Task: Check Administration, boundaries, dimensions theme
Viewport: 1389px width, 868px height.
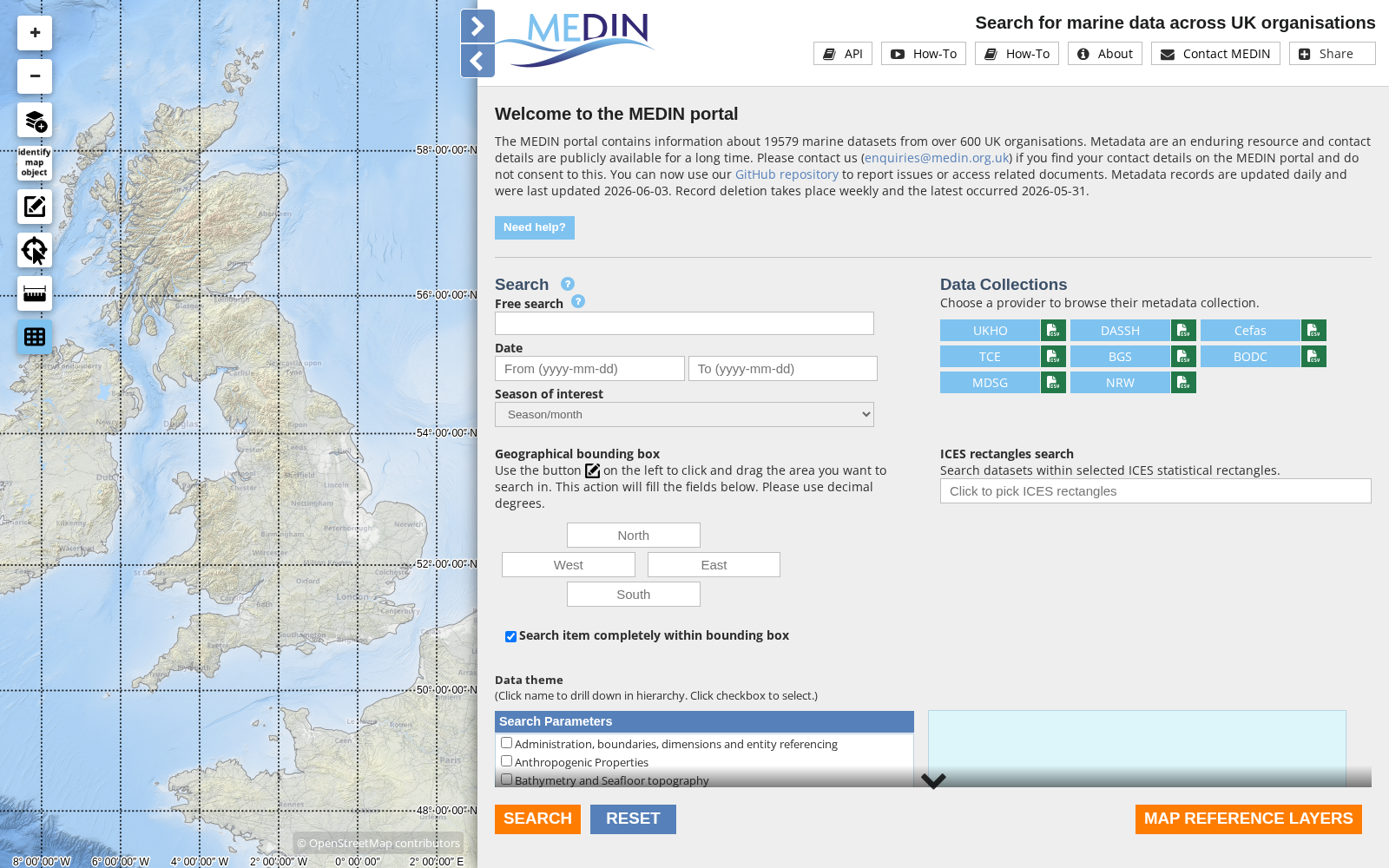Action: click(x=506, y=743)
